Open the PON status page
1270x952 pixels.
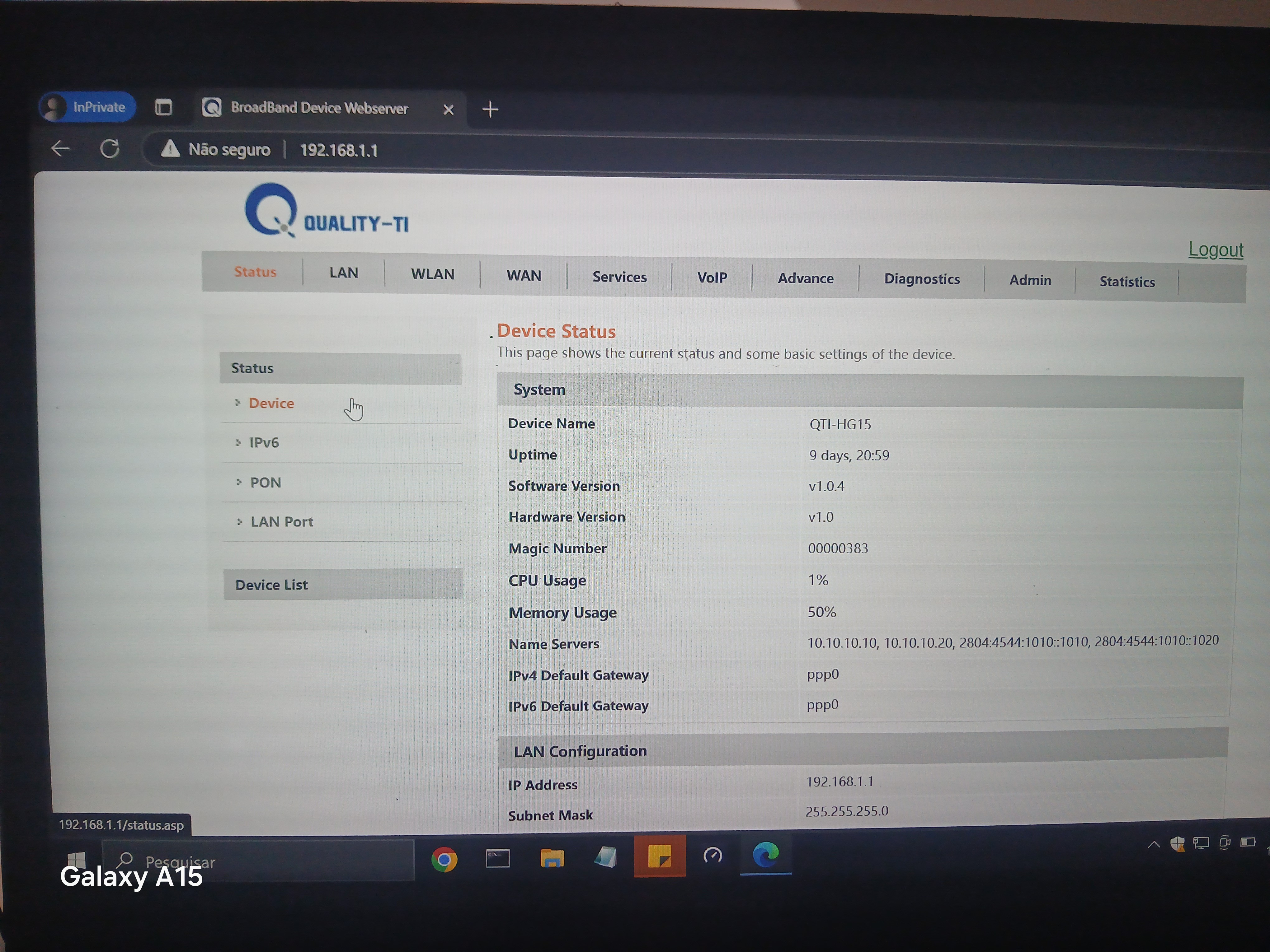point(265,483)
